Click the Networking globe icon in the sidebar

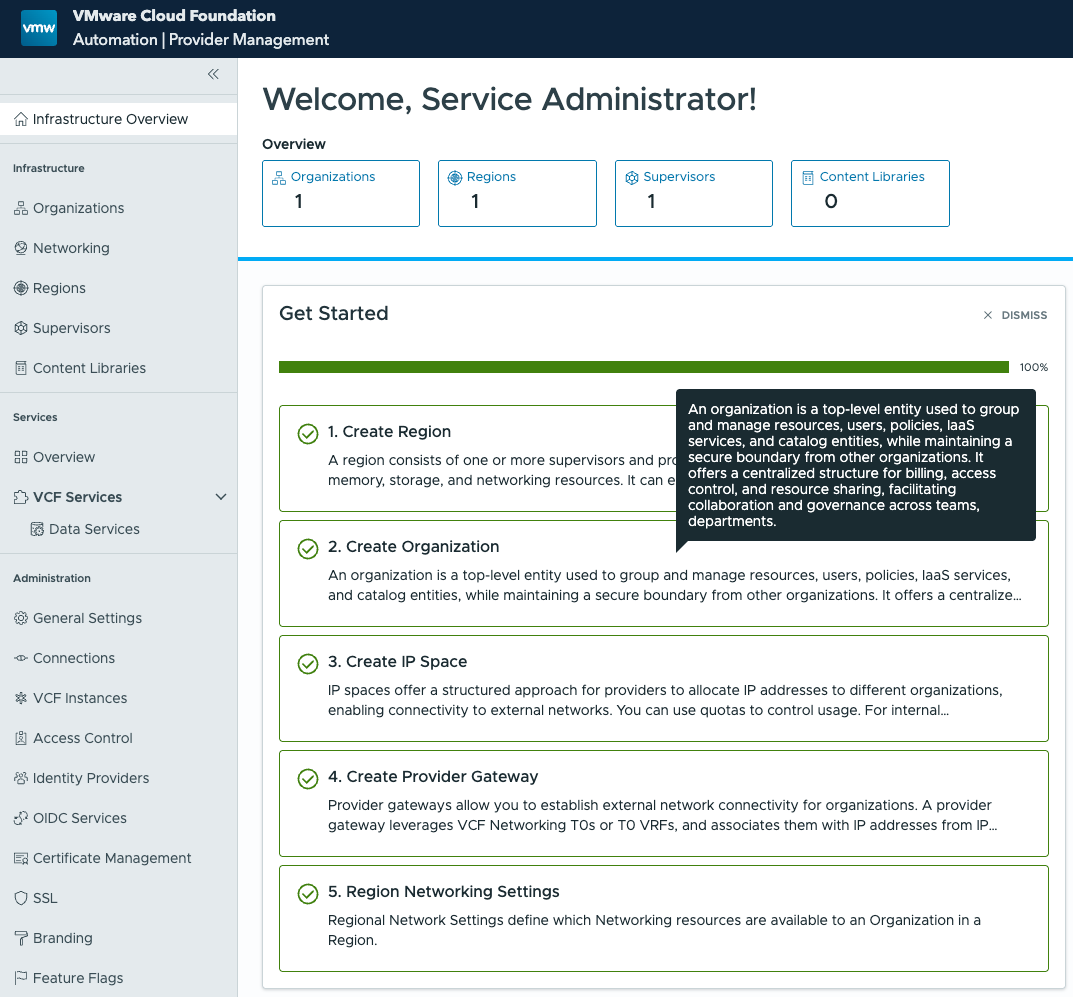[21, 248]
